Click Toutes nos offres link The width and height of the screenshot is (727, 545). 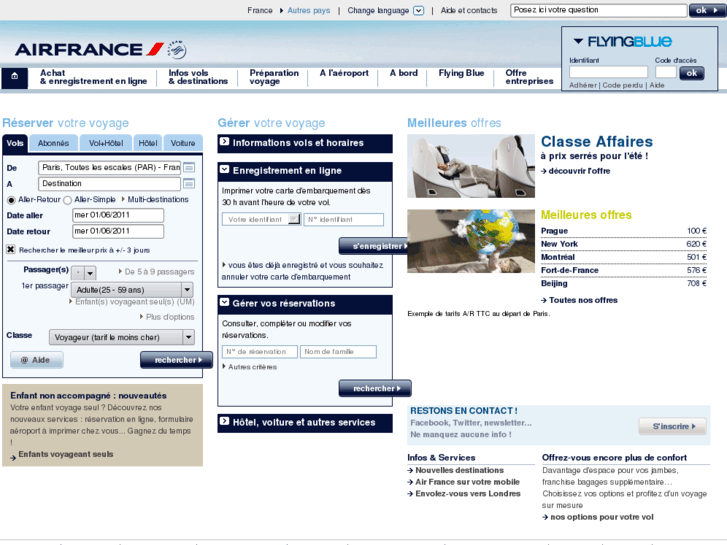click(583, 300)
